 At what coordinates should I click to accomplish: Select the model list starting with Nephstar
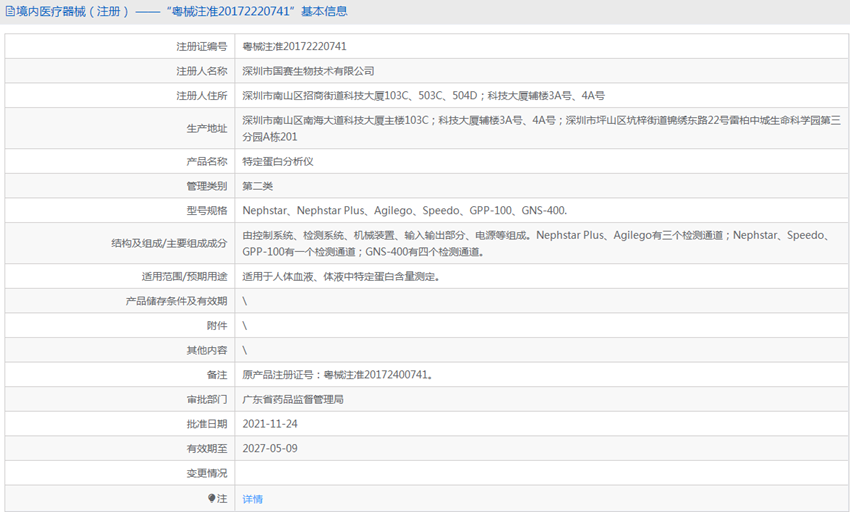tap(404, 211)
